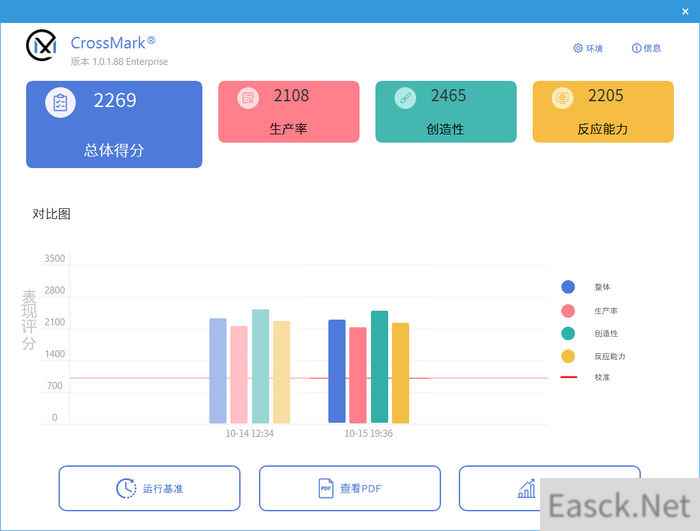Select the overall score 2269 card
Image resolution: width=700 pixels, height=531 pixels.
114,124
